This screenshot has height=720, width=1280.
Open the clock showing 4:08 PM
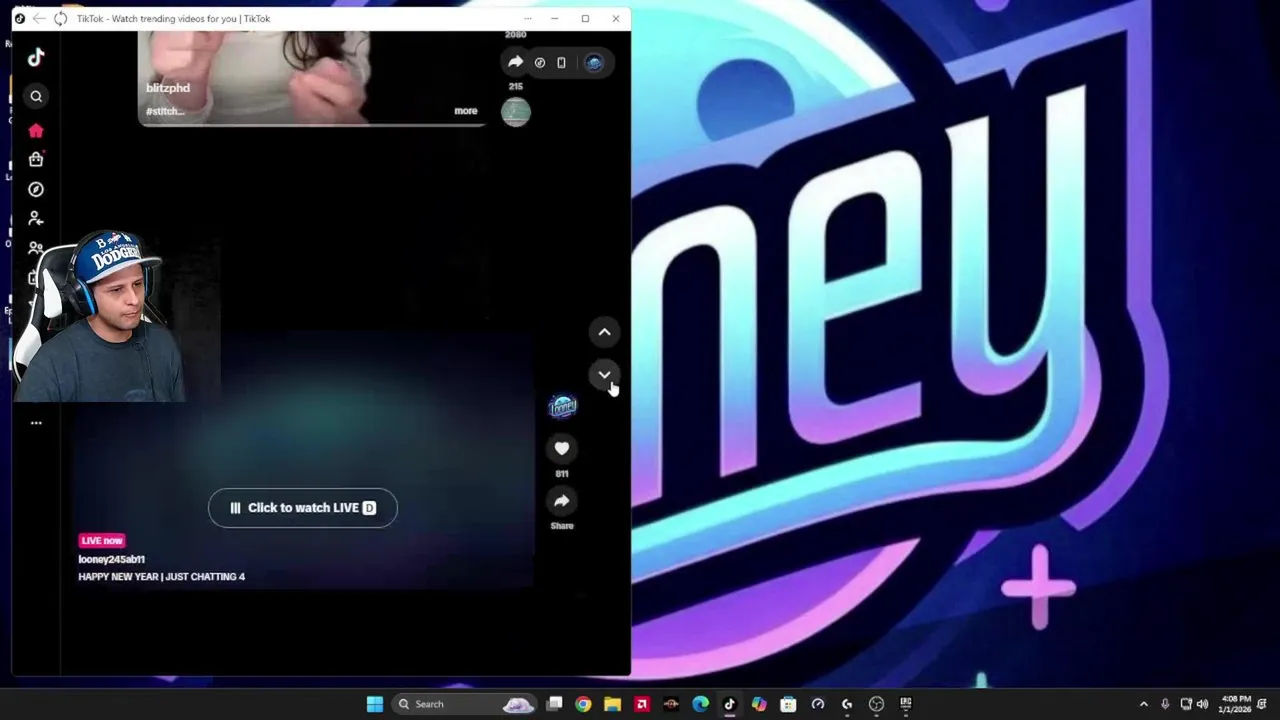1237,704
